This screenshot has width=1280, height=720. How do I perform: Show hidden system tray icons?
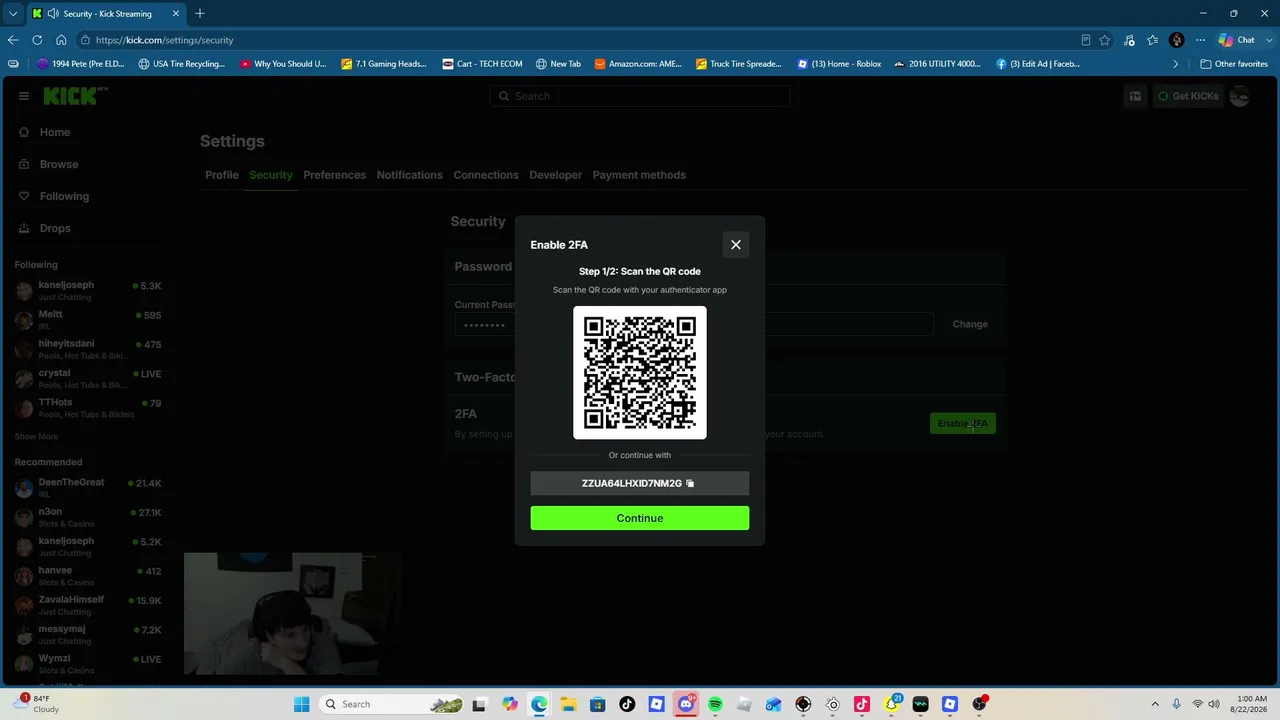[1155, 704]
